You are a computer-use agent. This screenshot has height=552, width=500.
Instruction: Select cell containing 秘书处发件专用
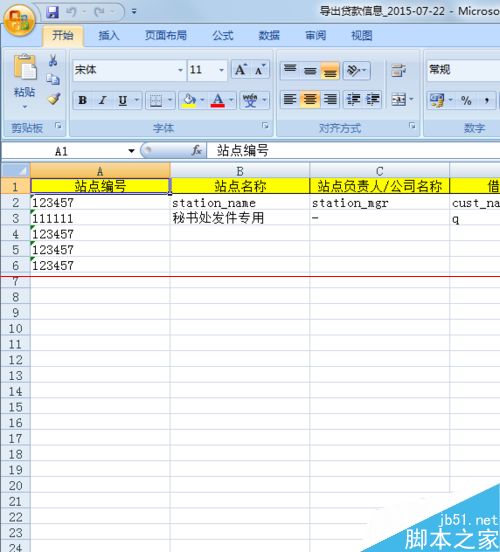tap(240, 218)
